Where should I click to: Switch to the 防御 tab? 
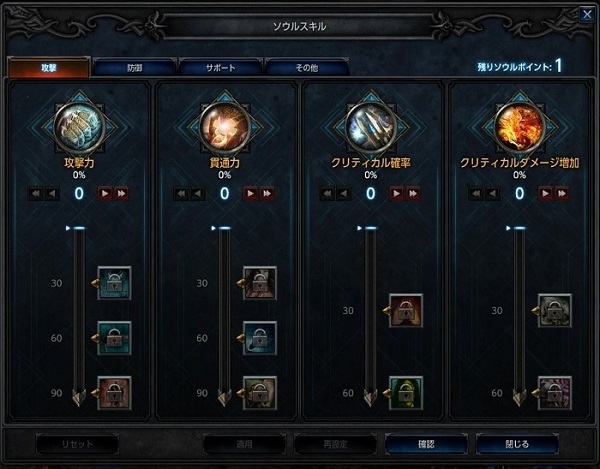(134, 68)
